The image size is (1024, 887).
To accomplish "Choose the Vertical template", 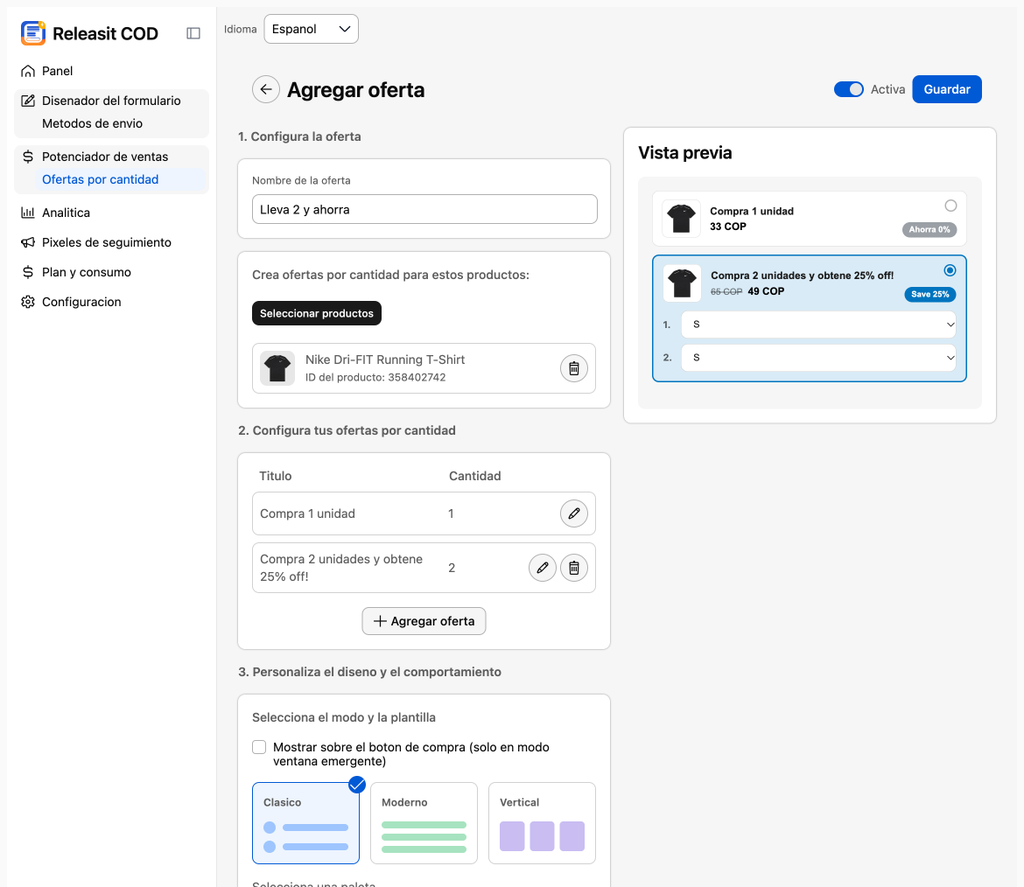I will [542, 823].
